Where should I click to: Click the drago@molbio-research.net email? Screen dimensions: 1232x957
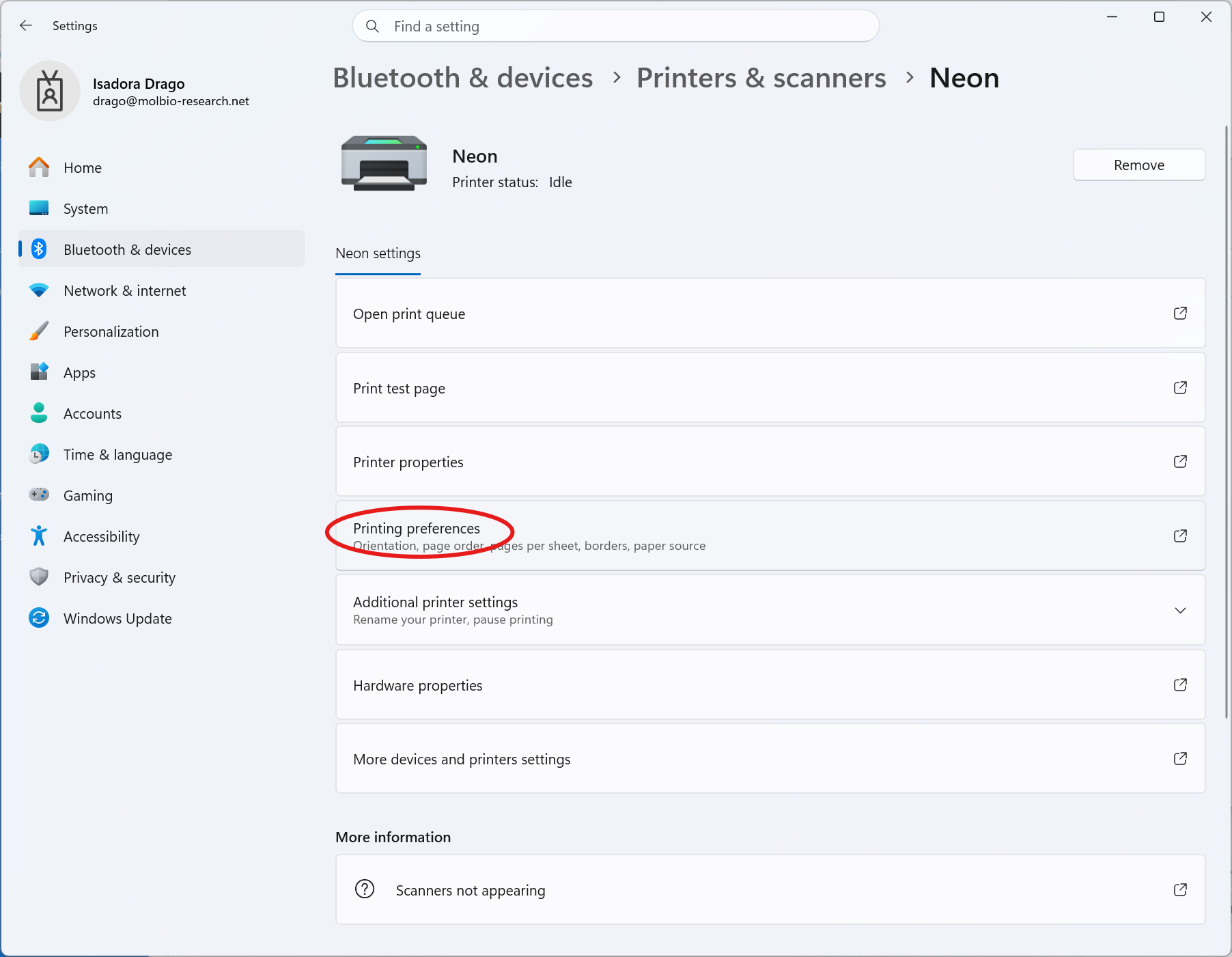click(171, 101)
